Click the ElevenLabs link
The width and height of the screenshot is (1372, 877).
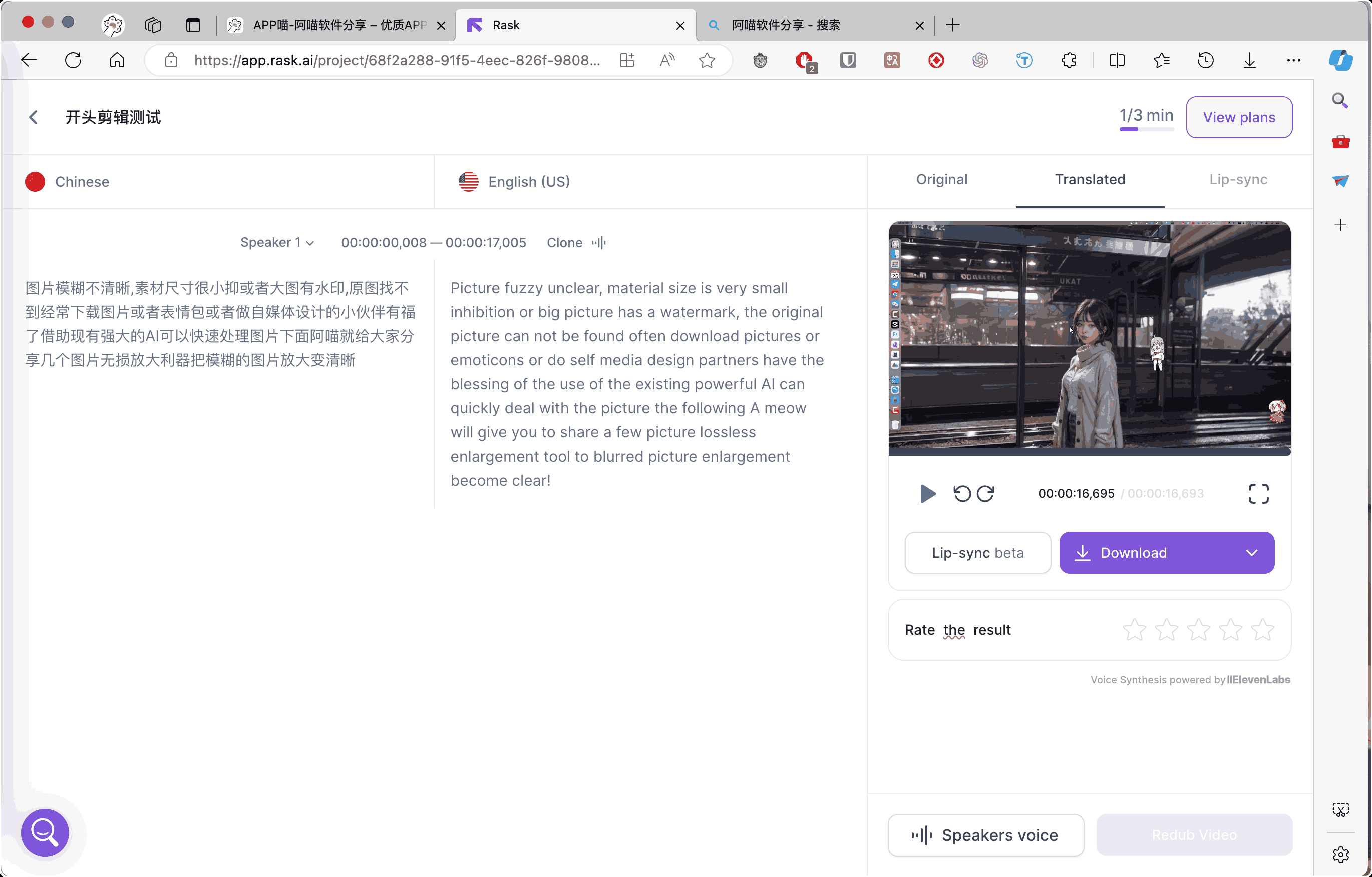1258,679
